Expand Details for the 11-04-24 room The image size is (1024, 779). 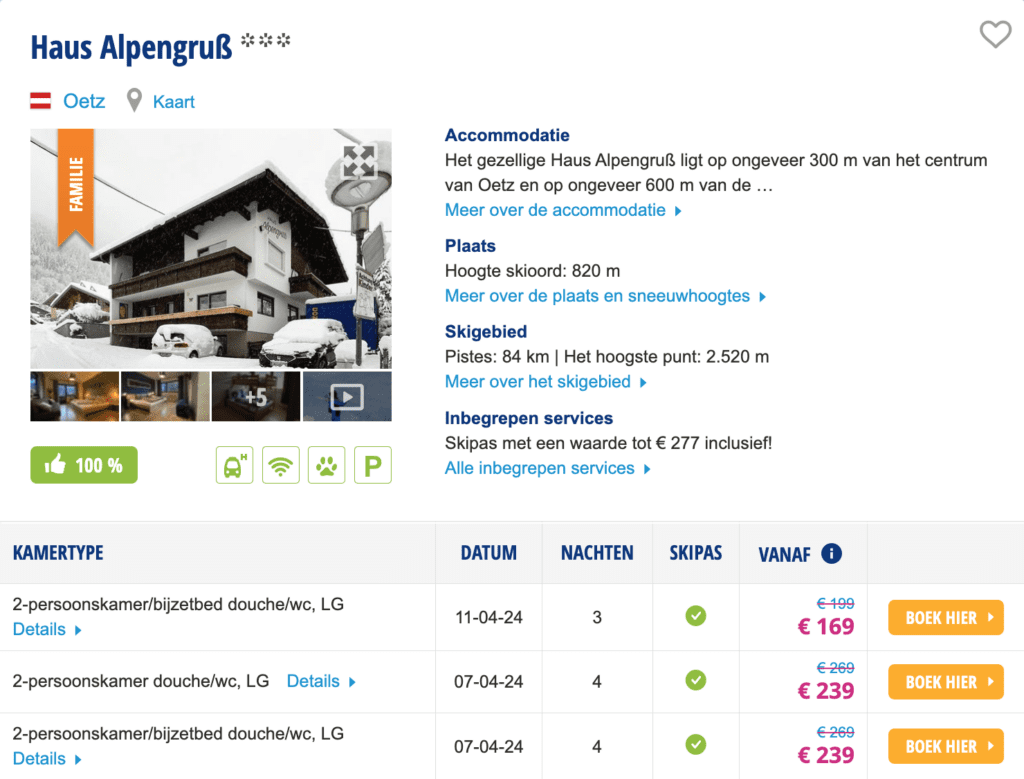[46, 629]
